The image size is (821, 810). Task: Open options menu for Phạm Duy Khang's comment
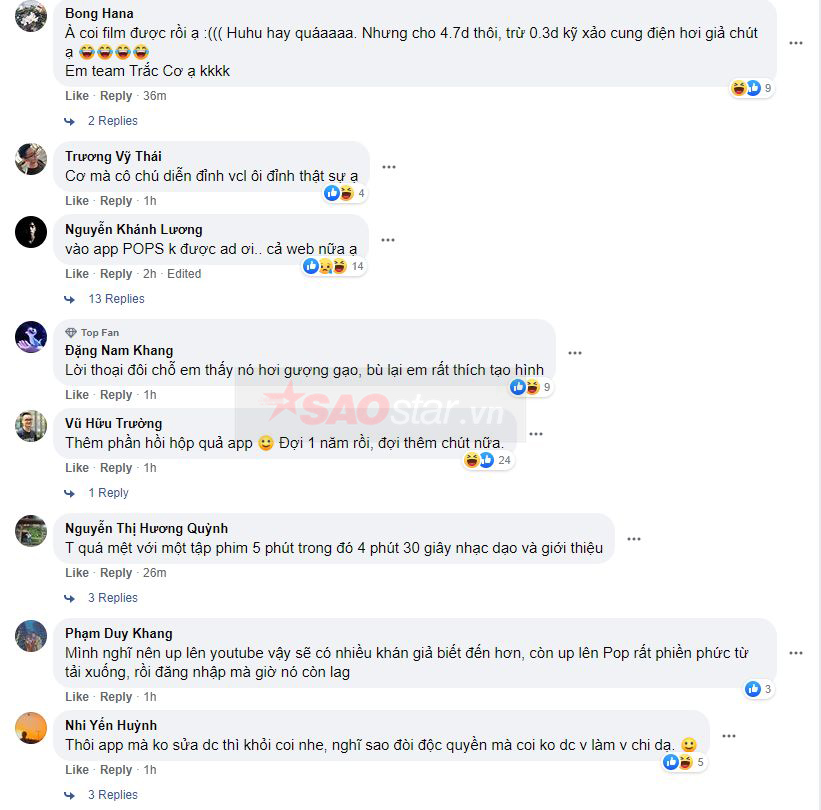point(795,653)
